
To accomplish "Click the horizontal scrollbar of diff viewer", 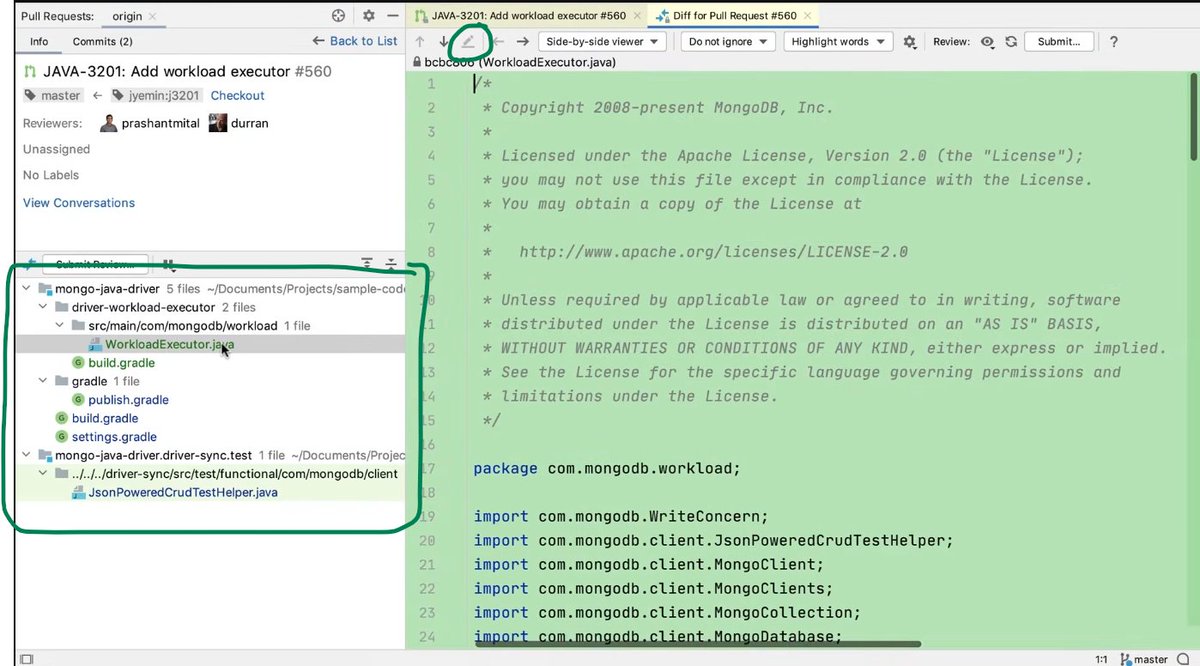I will [698, 644].
